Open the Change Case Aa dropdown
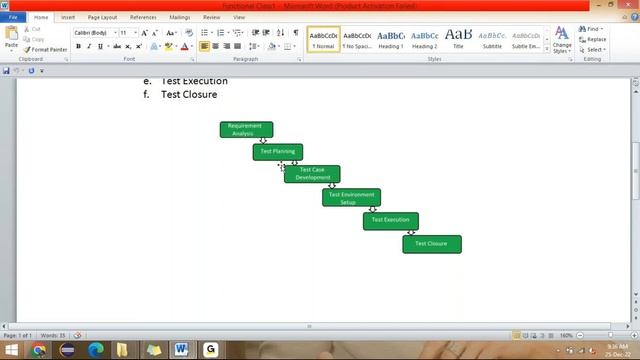 coord(171,33)
